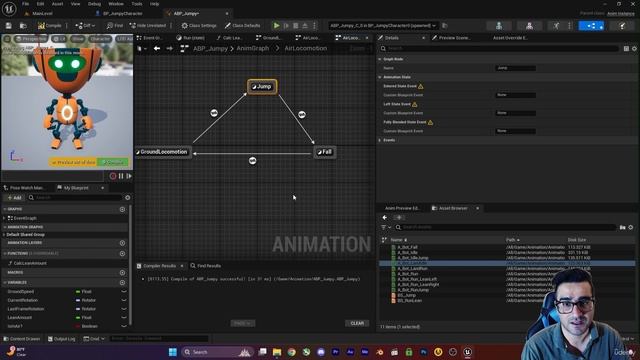Toggle LeanAmount variable visibility eye
The height and width of the screenshot is (360, 640).
124,318
